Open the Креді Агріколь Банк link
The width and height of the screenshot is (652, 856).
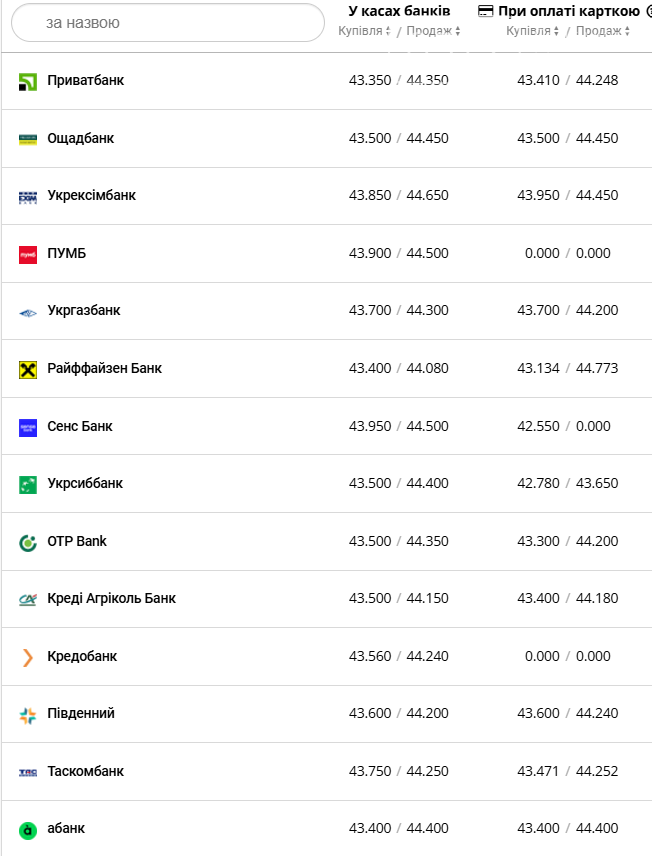click(111, 599)
